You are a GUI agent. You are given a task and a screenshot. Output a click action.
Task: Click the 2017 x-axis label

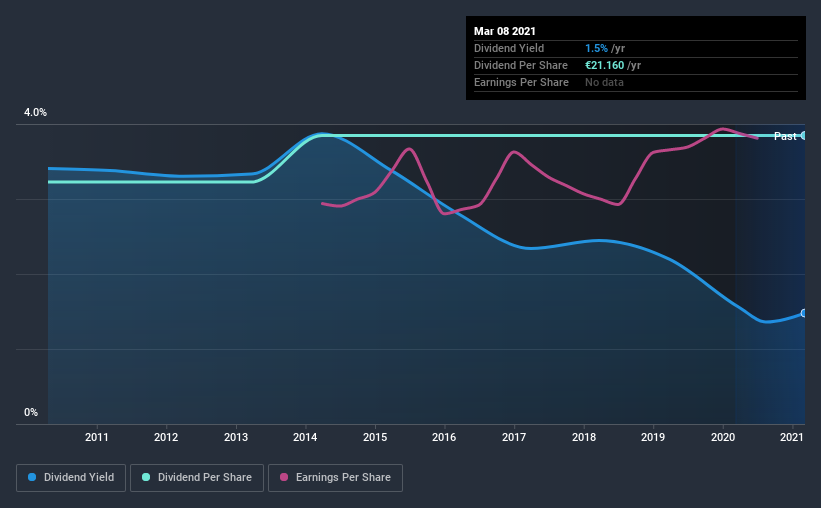coord(514,437)
